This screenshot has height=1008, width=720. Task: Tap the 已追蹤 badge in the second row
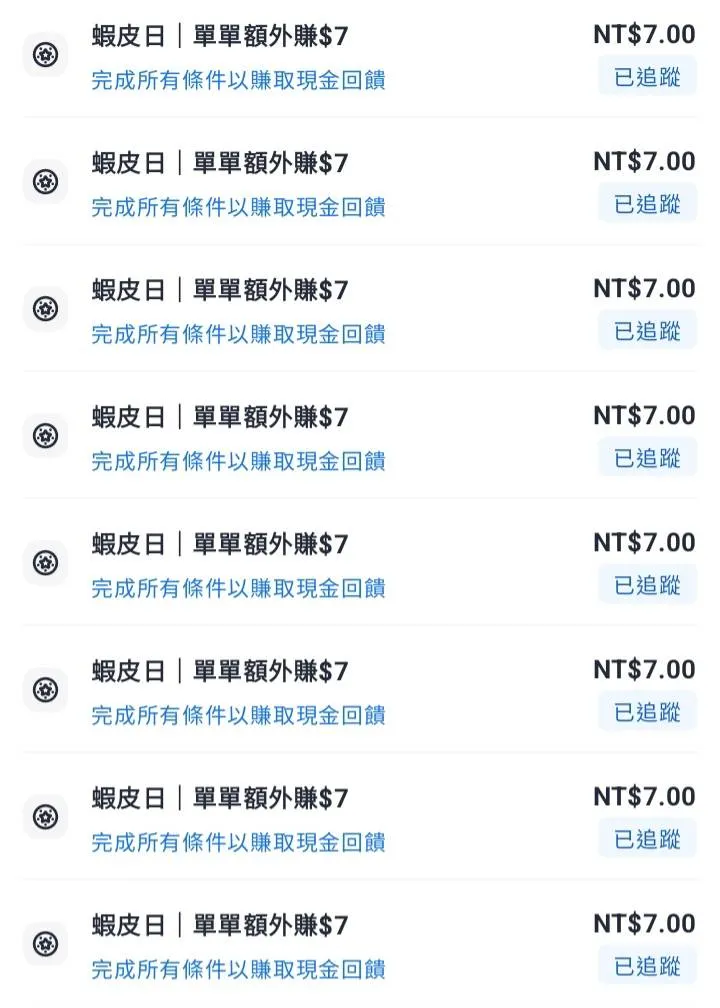point(647,204)
